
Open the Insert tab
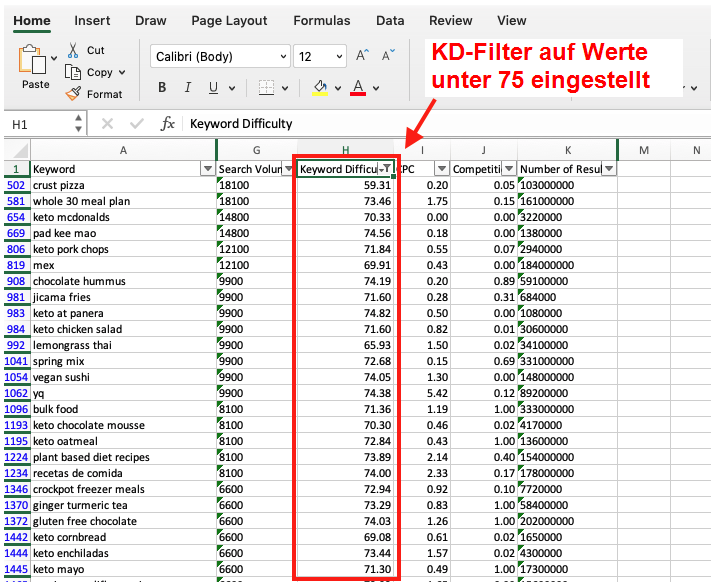coord(92,21)
